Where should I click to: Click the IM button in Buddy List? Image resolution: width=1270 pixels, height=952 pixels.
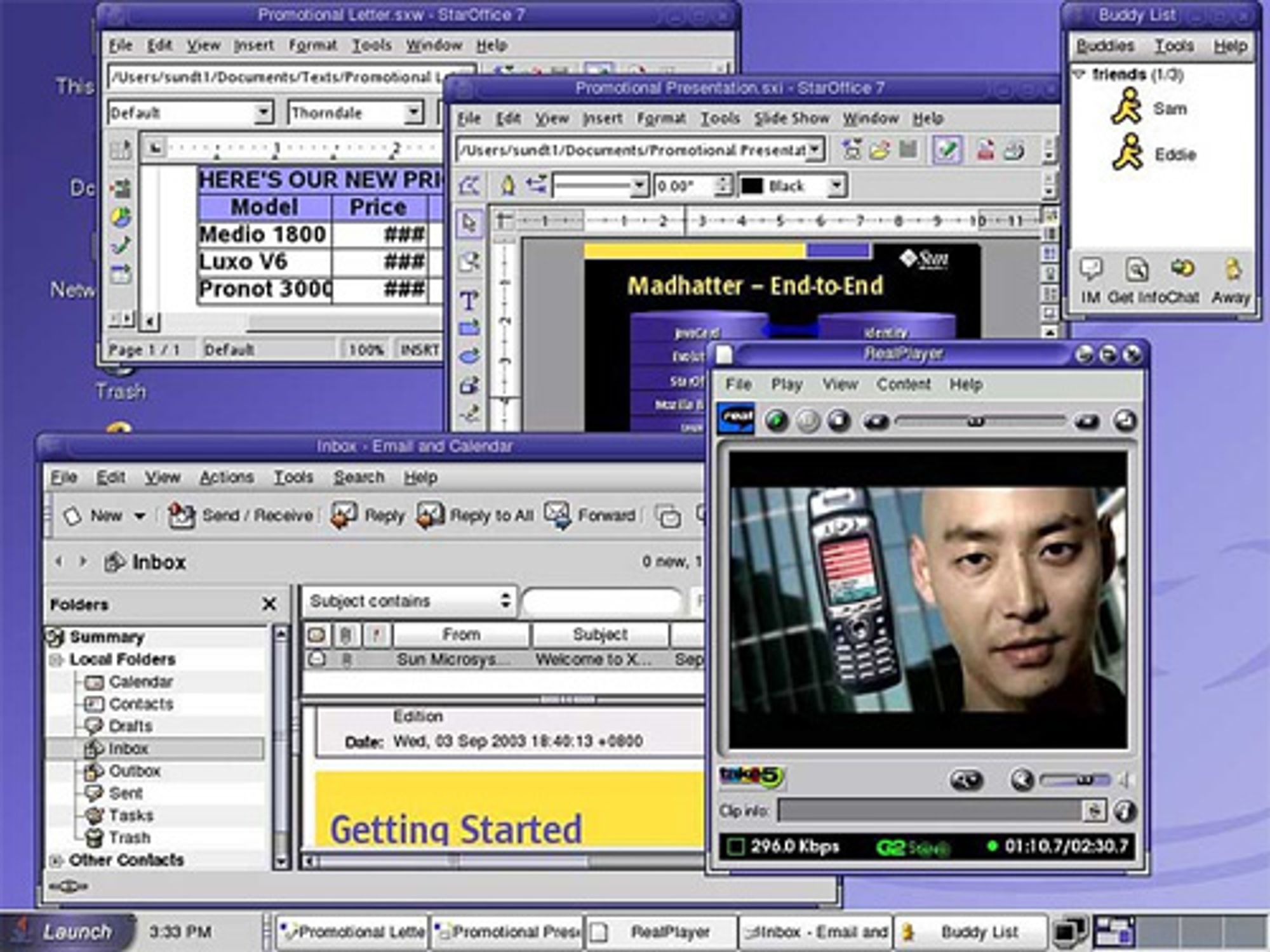coord(1091,281)
